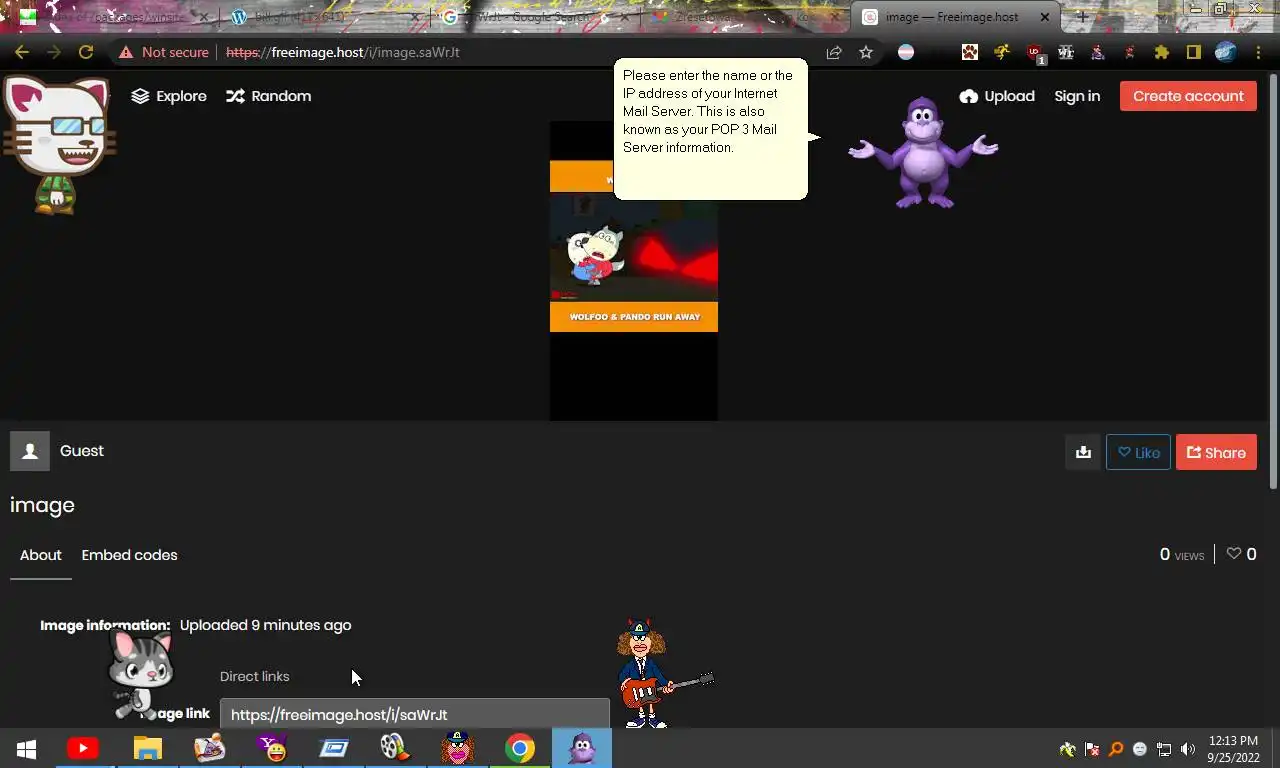1280x768 pixels.
Task: Go back to the previous page
Action: click(x=22, y=52)
